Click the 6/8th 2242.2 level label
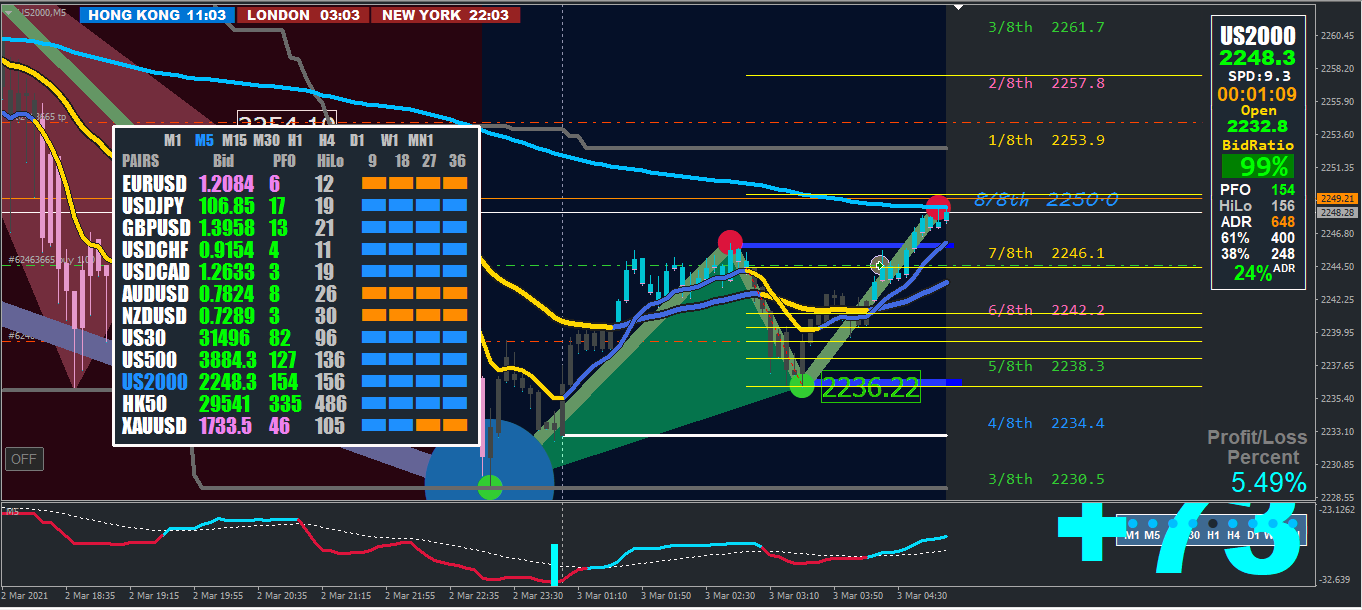The height and width of the screenshot is (610, 1362). click(1046, 310)
